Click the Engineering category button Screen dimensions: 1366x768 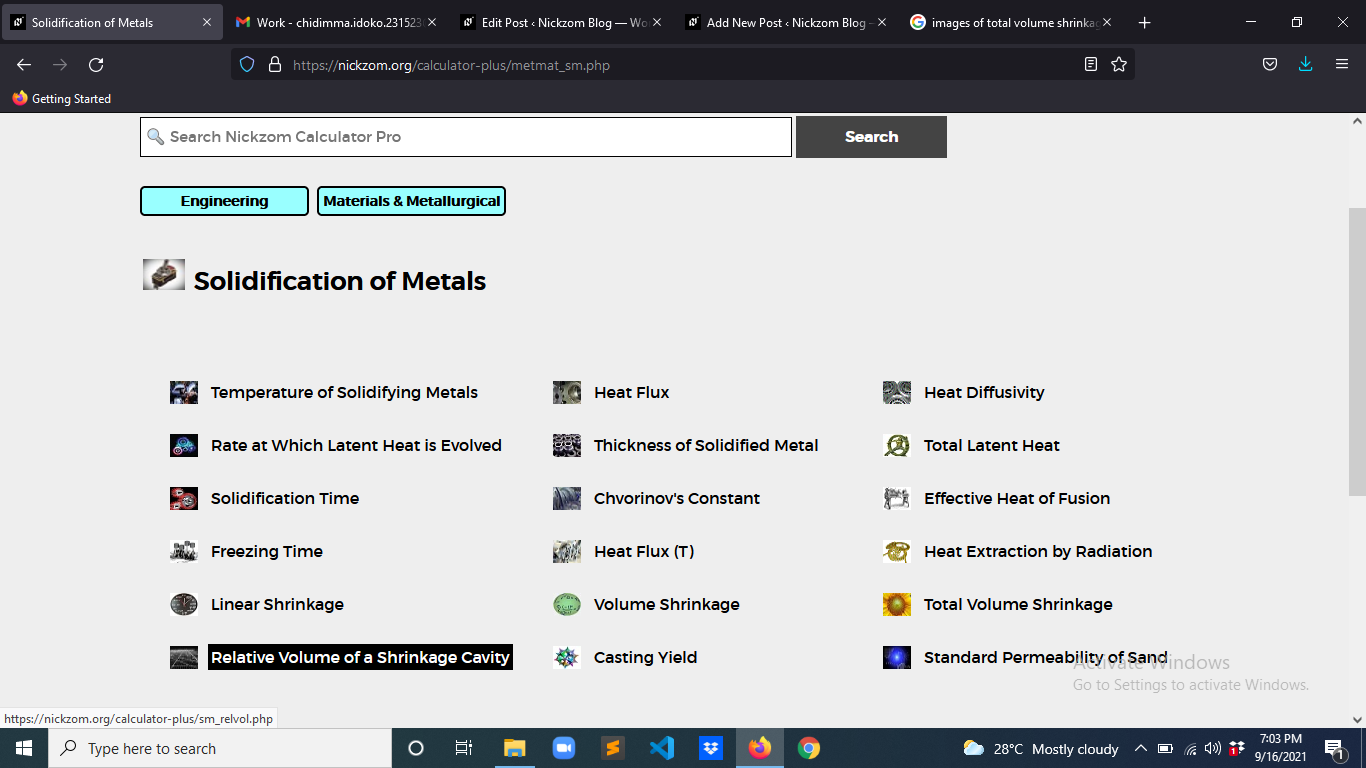click(x=224, y=201)
